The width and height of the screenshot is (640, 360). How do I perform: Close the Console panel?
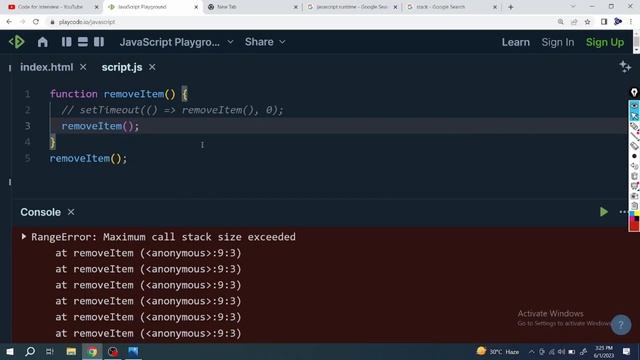(71, 212)
